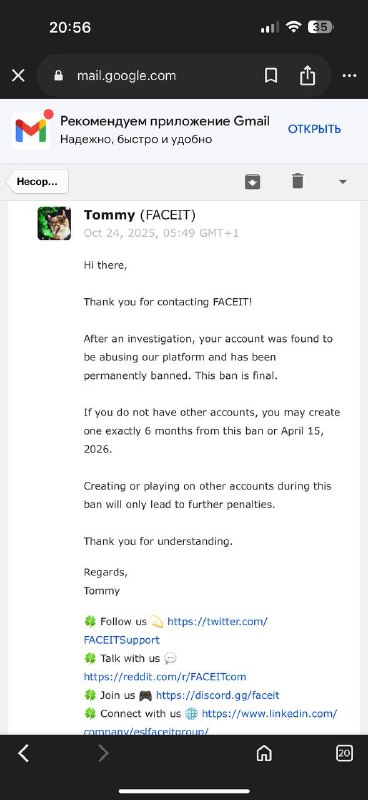Open the reddit.com/r/FACEITcom link

point(165,677)
